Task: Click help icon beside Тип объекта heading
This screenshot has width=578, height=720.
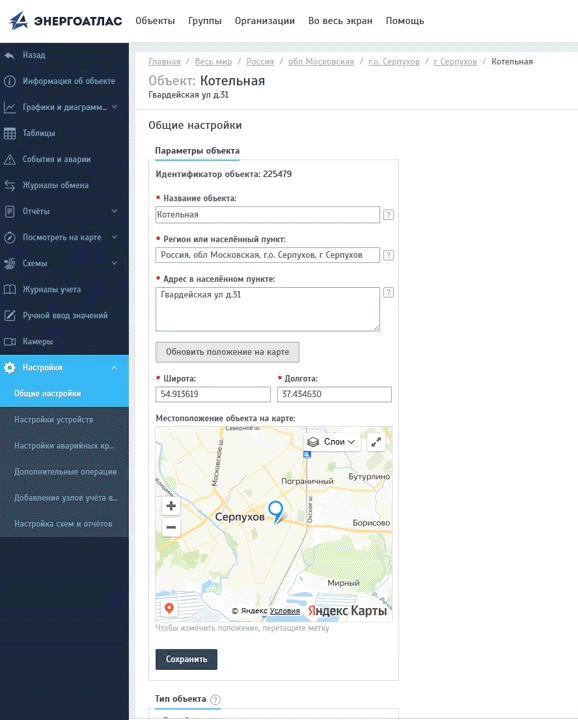Action: pyautogui.click(x=215, y=699)
